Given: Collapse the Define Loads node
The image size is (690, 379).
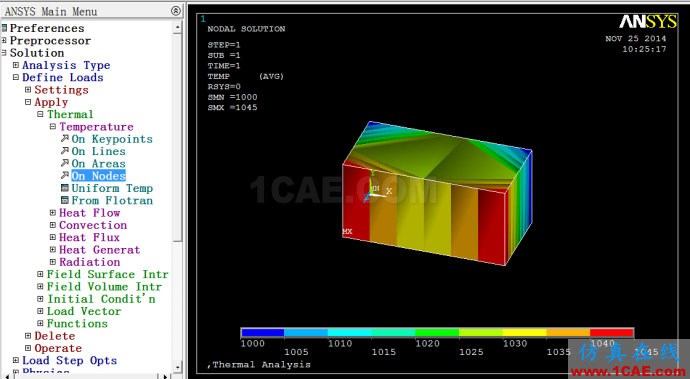Looking at the screenshot, I should click(x=16, y=77).
